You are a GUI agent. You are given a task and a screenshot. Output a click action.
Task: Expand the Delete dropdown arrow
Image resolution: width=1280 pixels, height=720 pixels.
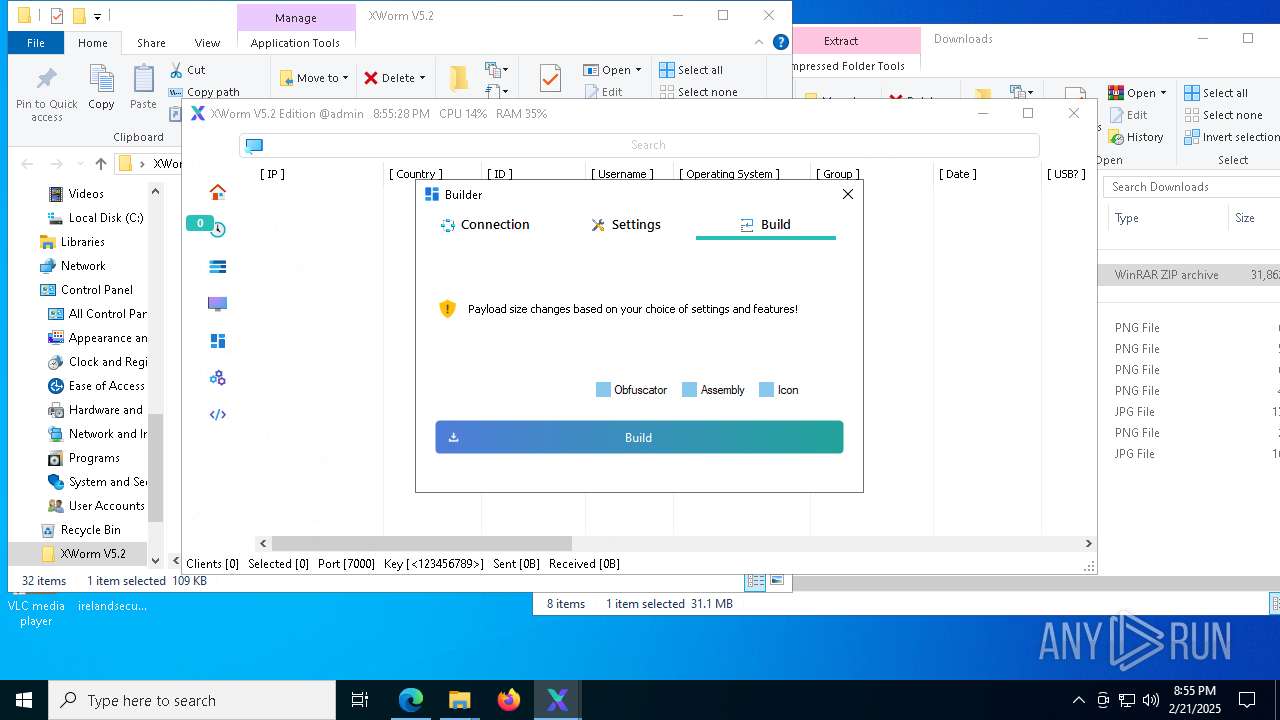click(422, 78)
